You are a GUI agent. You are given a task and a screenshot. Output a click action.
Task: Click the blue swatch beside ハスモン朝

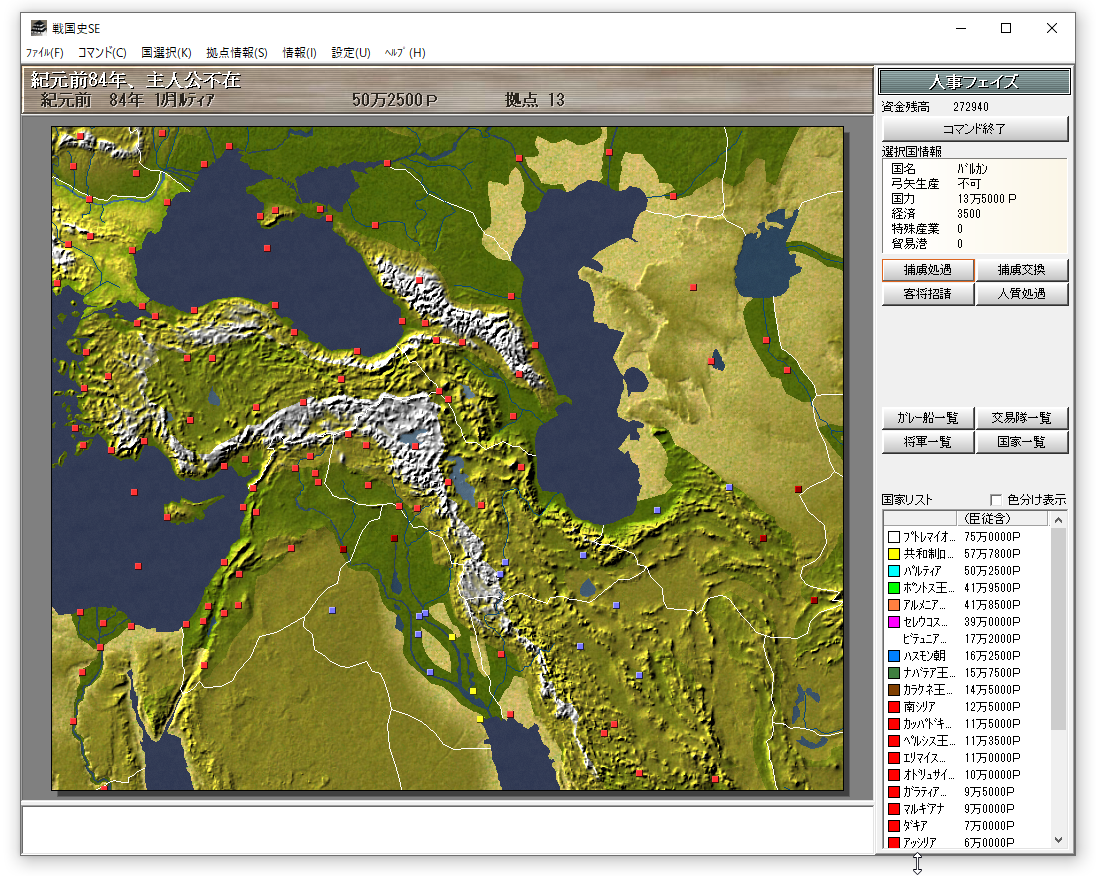pos(894,656)
